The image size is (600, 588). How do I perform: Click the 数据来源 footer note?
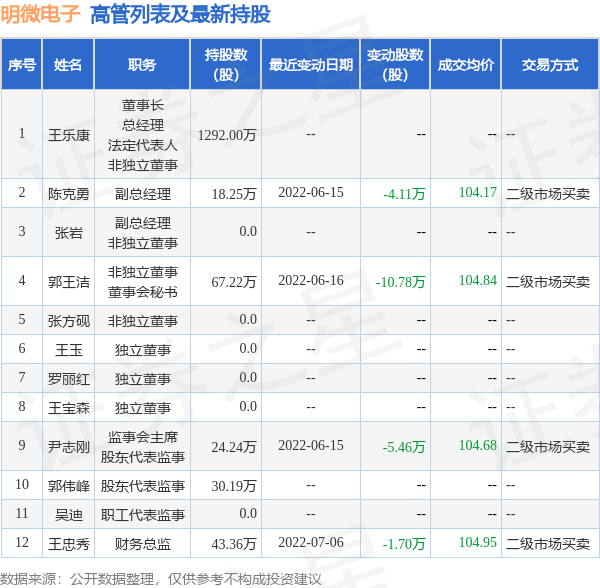click(x=161, y=578)
